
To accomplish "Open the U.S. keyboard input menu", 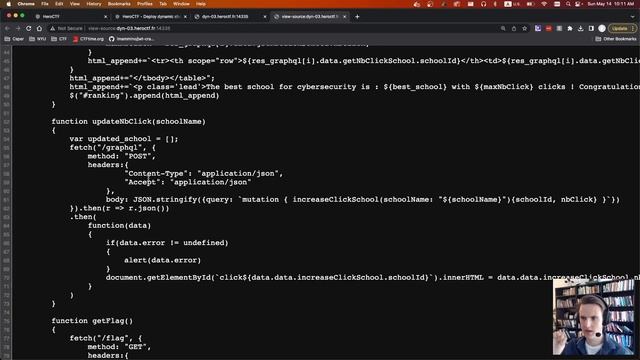I will coord(512,4).
